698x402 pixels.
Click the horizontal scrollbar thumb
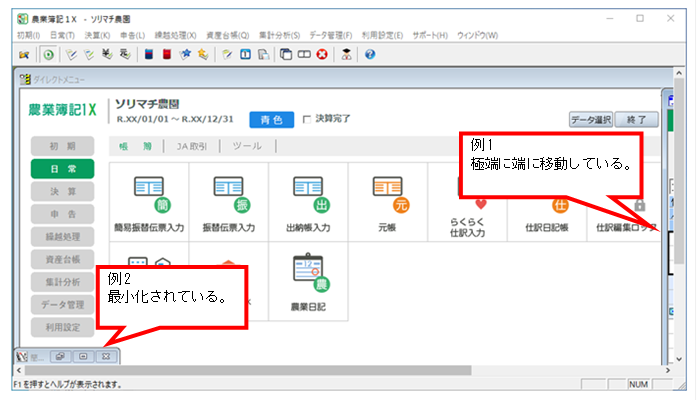pos(248,370)
